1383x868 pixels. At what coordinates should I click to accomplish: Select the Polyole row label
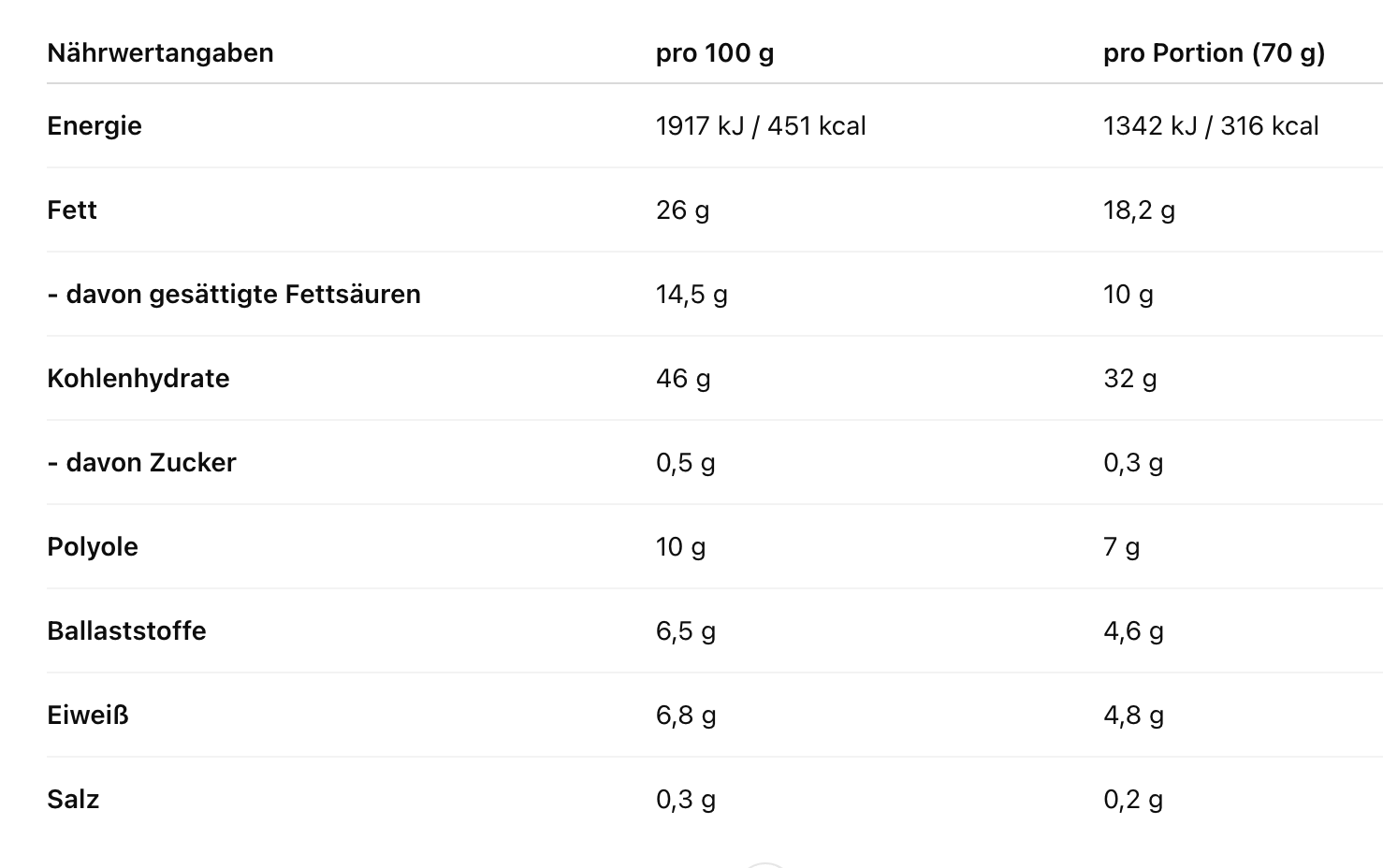pyautogui.click(x=93, y=547)
